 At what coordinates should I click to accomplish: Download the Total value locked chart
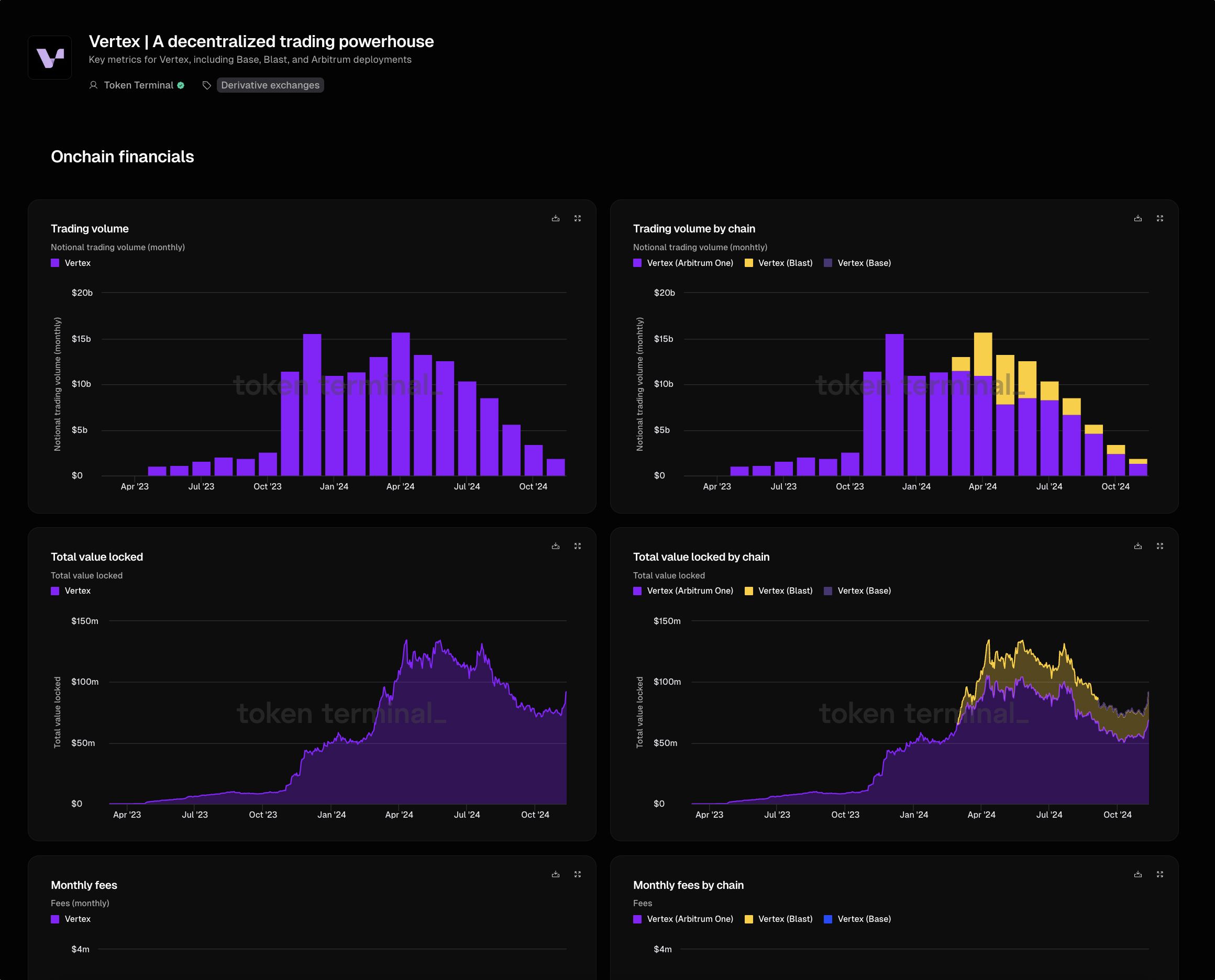tap(556, 547)
